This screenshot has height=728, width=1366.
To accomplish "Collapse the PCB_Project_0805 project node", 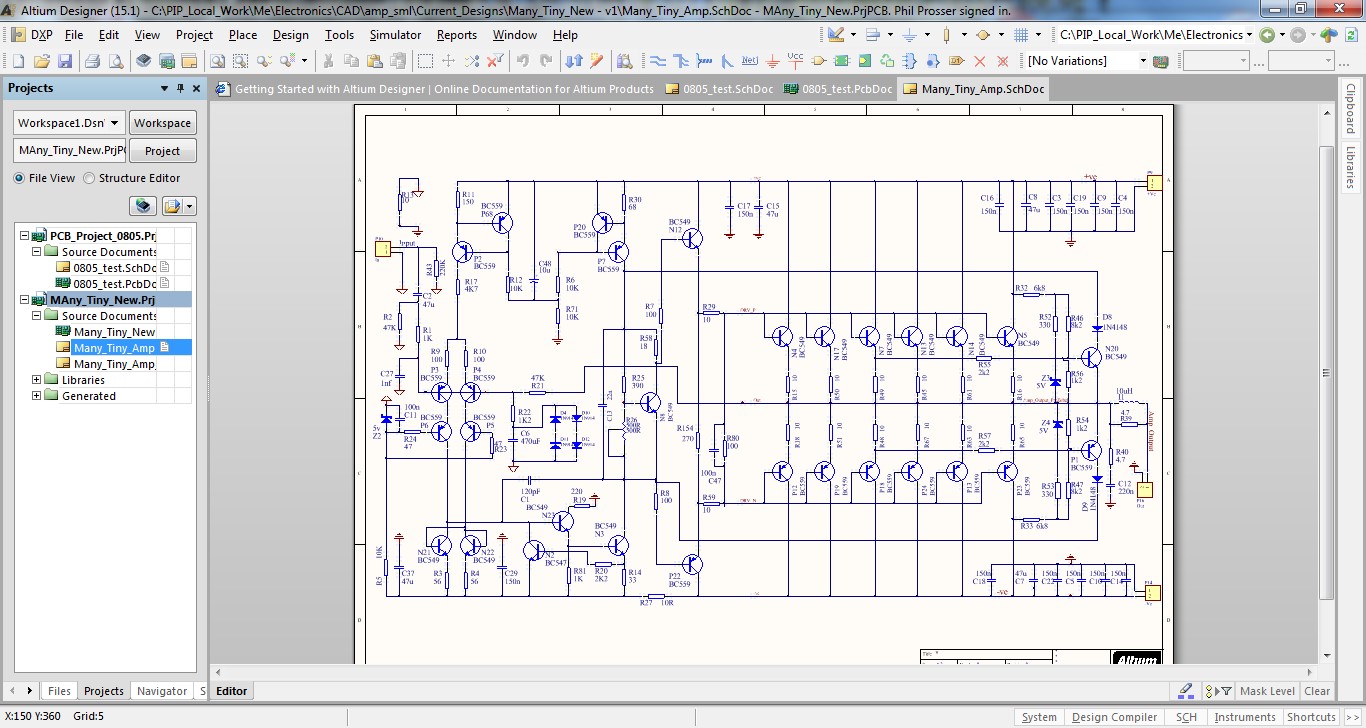I will (24, 236).
